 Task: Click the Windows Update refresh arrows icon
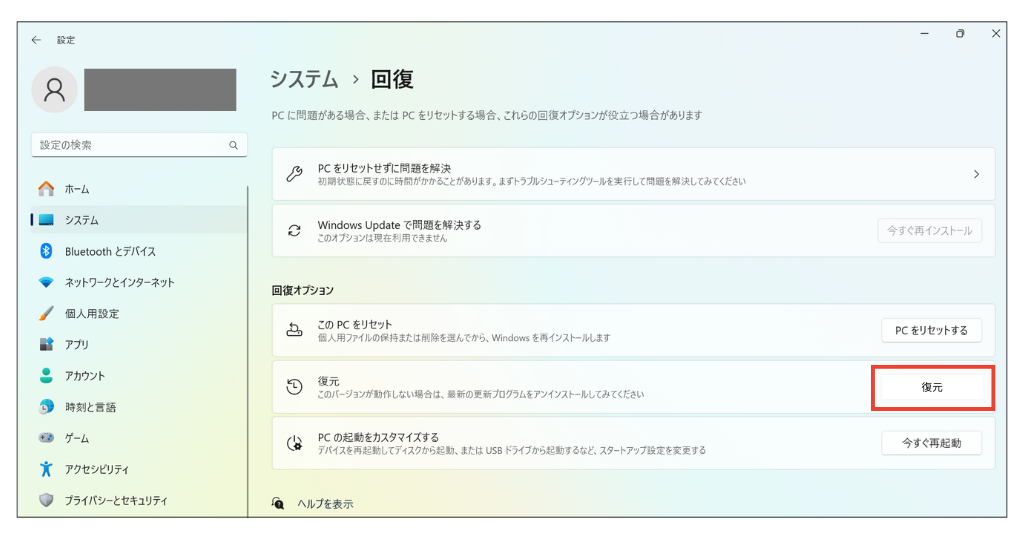[x=295, y=230]
